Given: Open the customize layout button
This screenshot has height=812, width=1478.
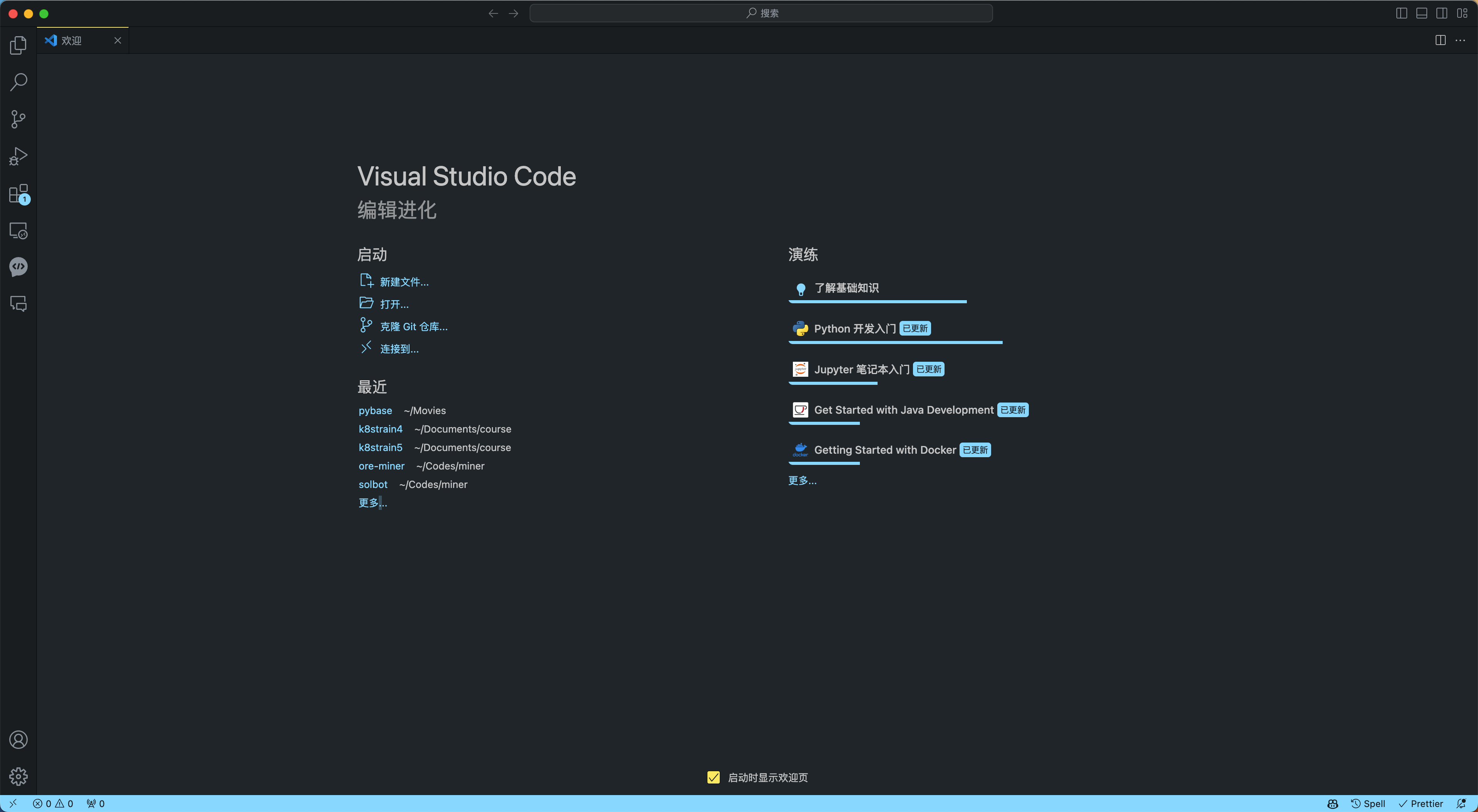Looking at the screenshot, I should pyautogui.click(x=1462, y=13).
